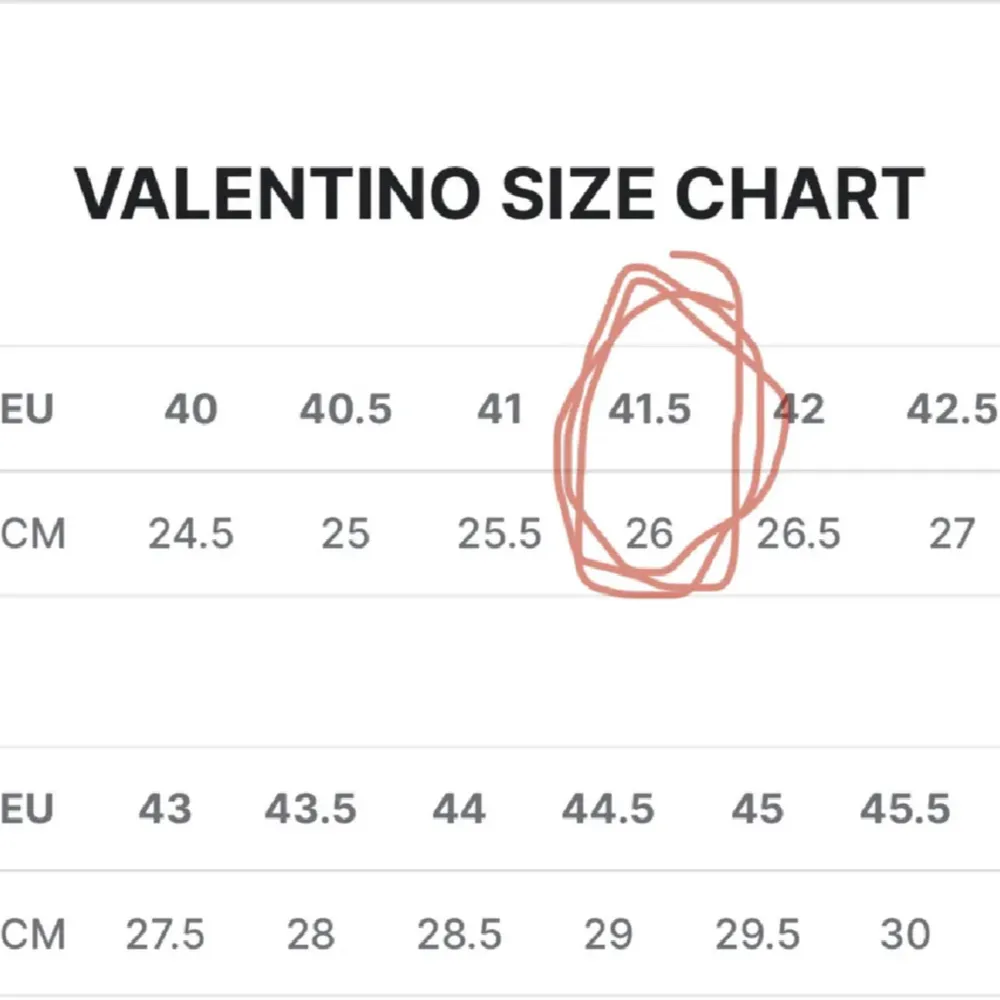Click the EU size 40.5 value
1000x1000 pixels.
click(346, 409)
